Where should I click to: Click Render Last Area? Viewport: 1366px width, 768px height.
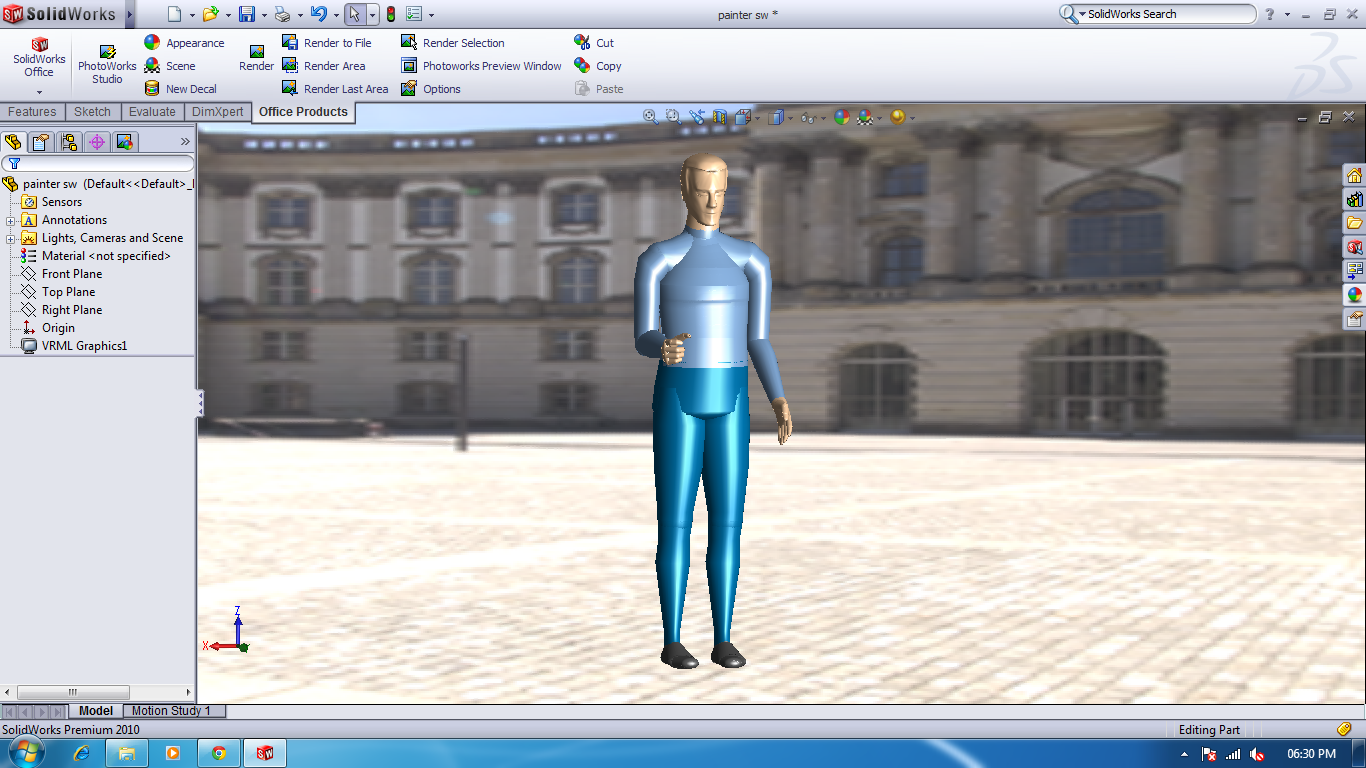coord(335,89)
